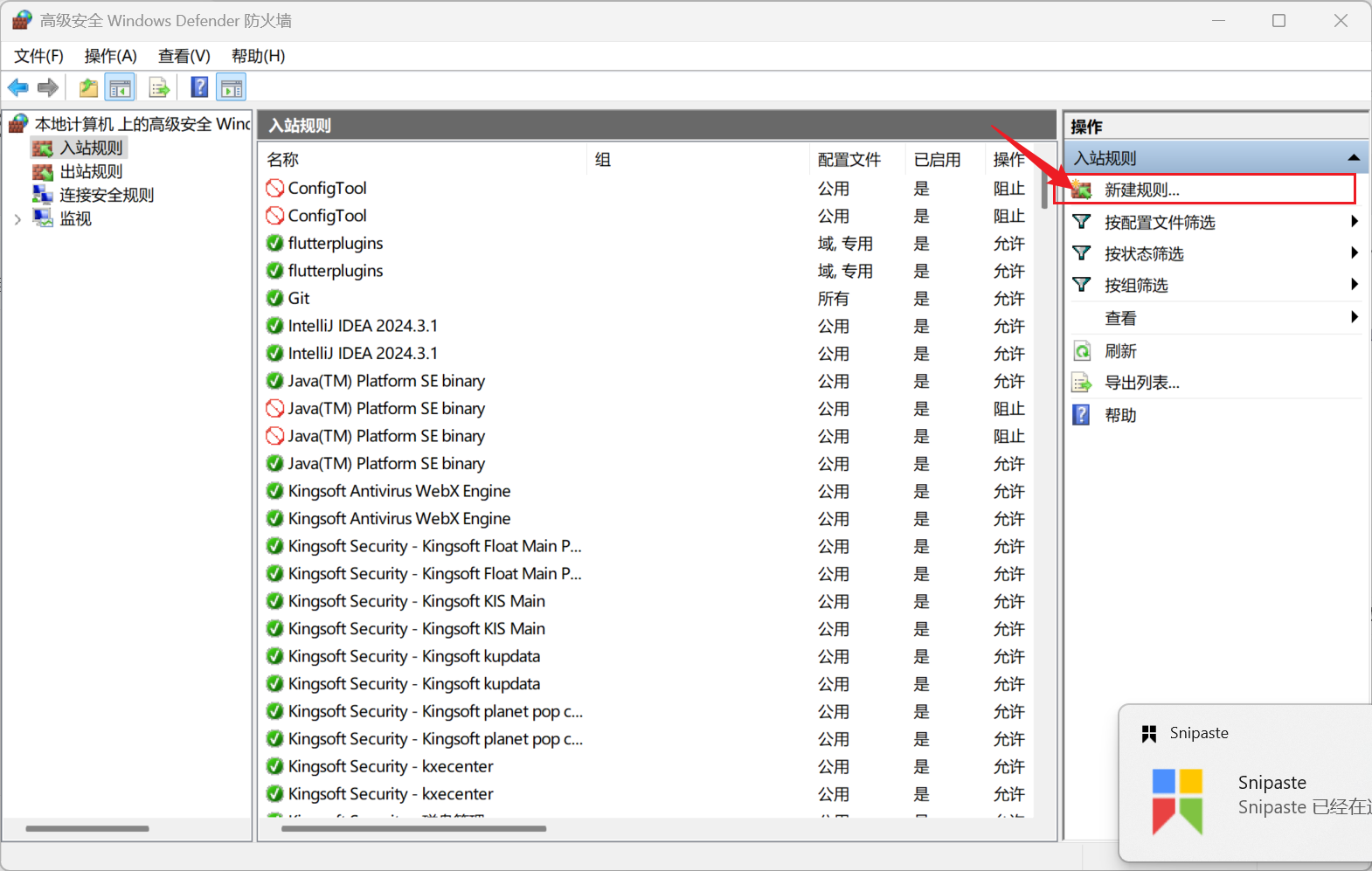Image resolution: width=1372 pixels, height=871 pixels.
Task: Click the 所有 profile cell of Git
Action: (x=833, y=299)
